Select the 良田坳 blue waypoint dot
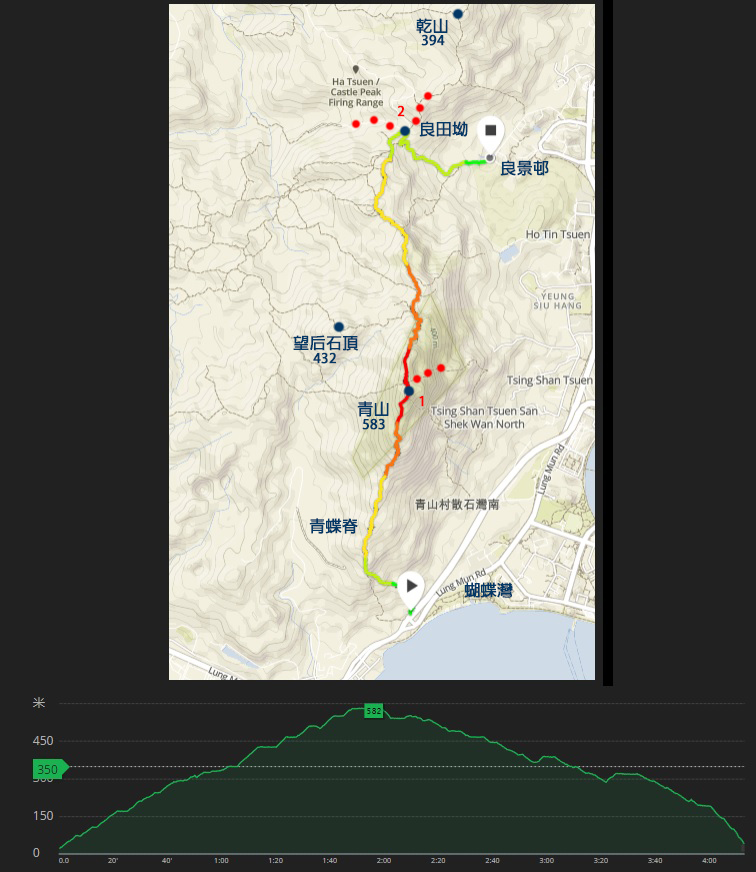Viewport: 756px width, 872px height. click(405, 131)
